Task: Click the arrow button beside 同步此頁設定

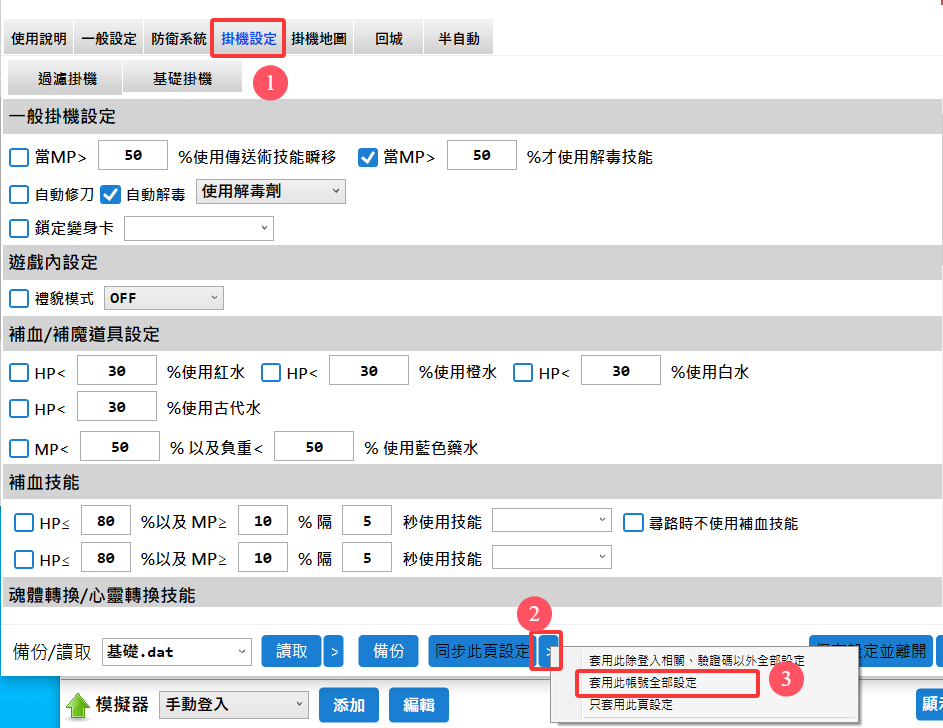Action: pos(548,651)
